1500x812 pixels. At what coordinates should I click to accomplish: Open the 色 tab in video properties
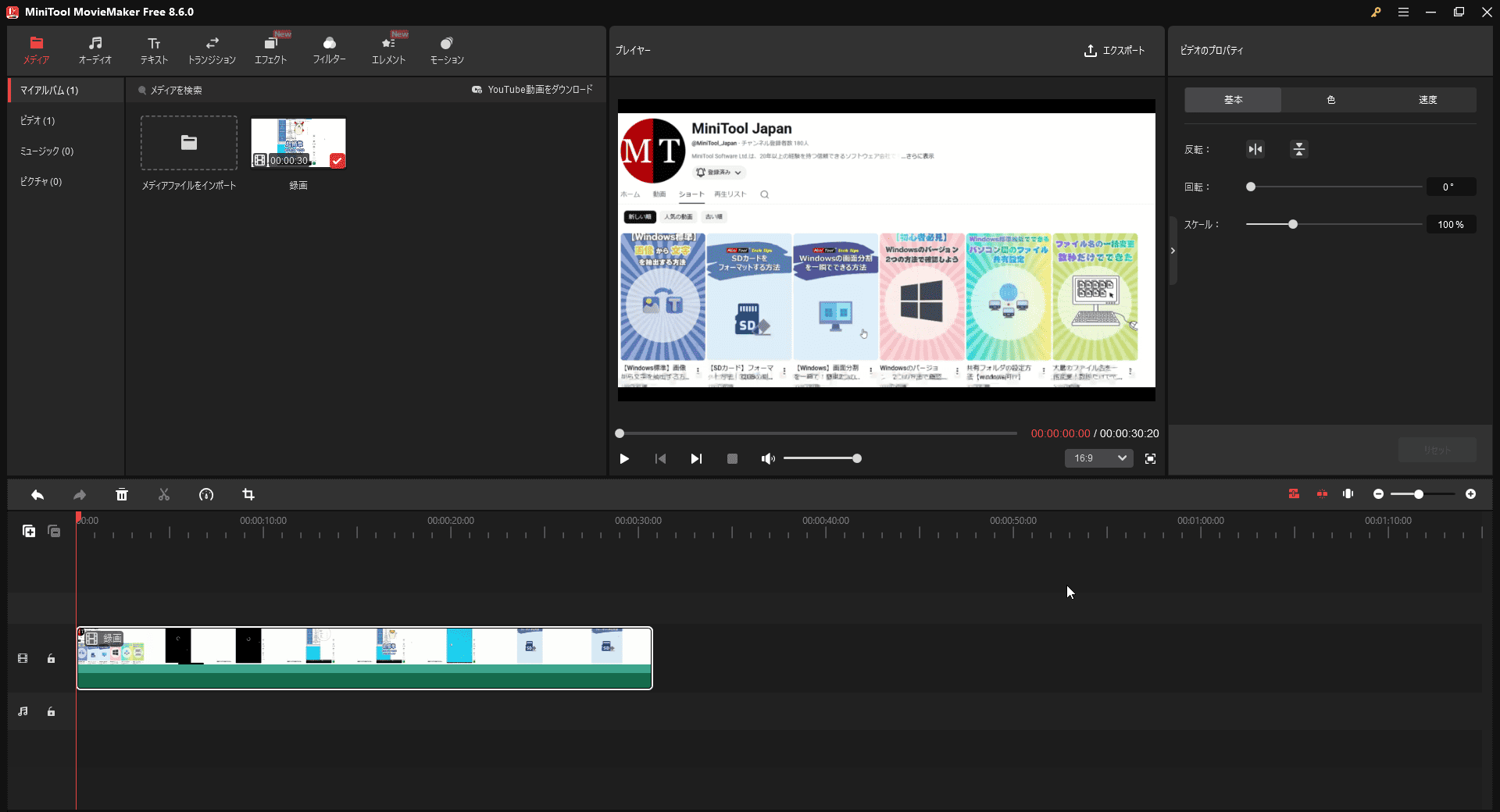[x=1330, y=99]
